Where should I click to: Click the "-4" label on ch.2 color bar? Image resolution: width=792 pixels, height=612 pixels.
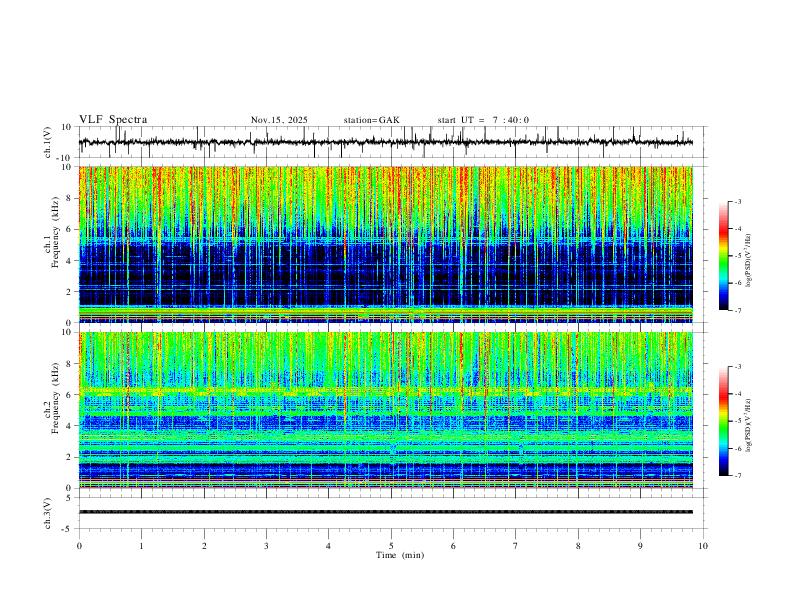737,394
